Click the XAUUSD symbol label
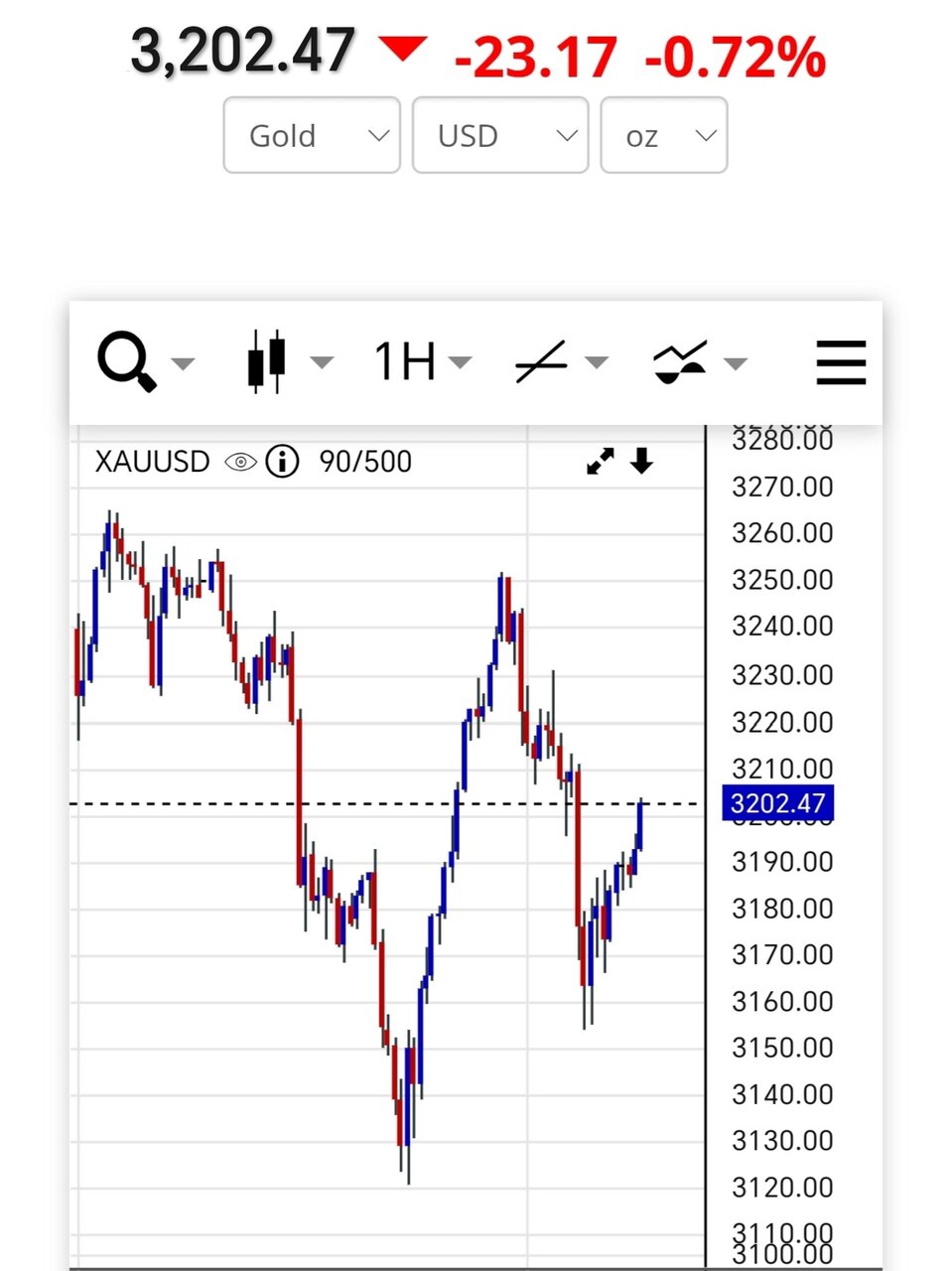The image size is (952, 1271). tap(152, 462)
